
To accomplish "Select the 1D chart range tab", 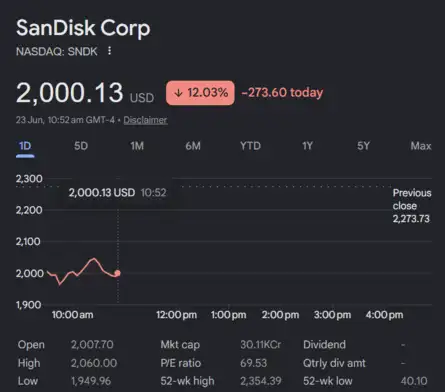I will pos(25,146).
